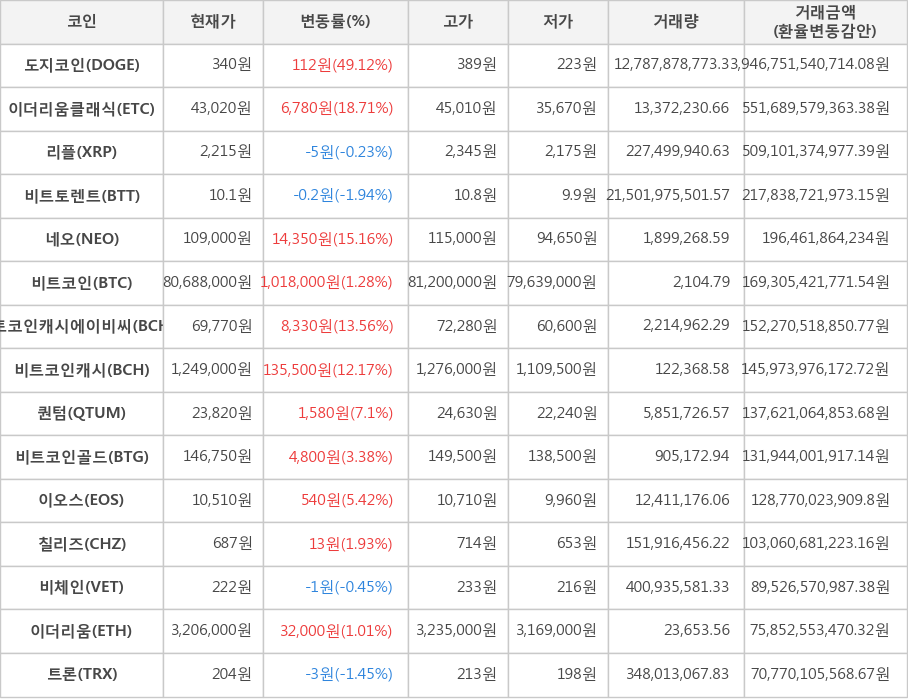Click the 거래금액 column header
The image size is (908, 700).
[825, 21]
